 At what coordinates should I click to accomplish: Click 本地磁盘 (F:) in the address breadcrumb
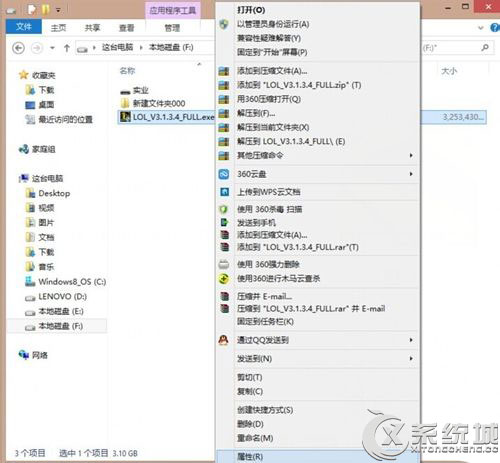[x=171, y=47]
